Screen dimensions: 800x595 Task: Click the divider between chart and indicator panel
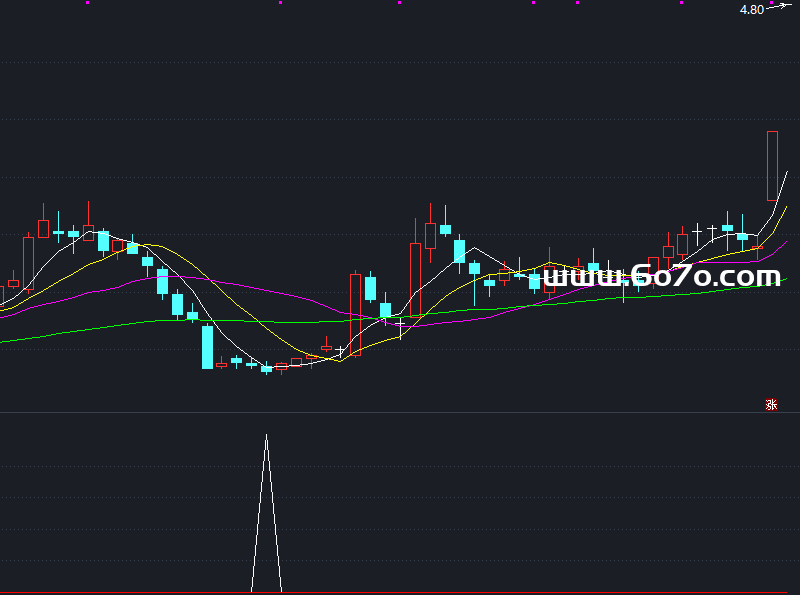pyautogui.click(x=400, y=412)
